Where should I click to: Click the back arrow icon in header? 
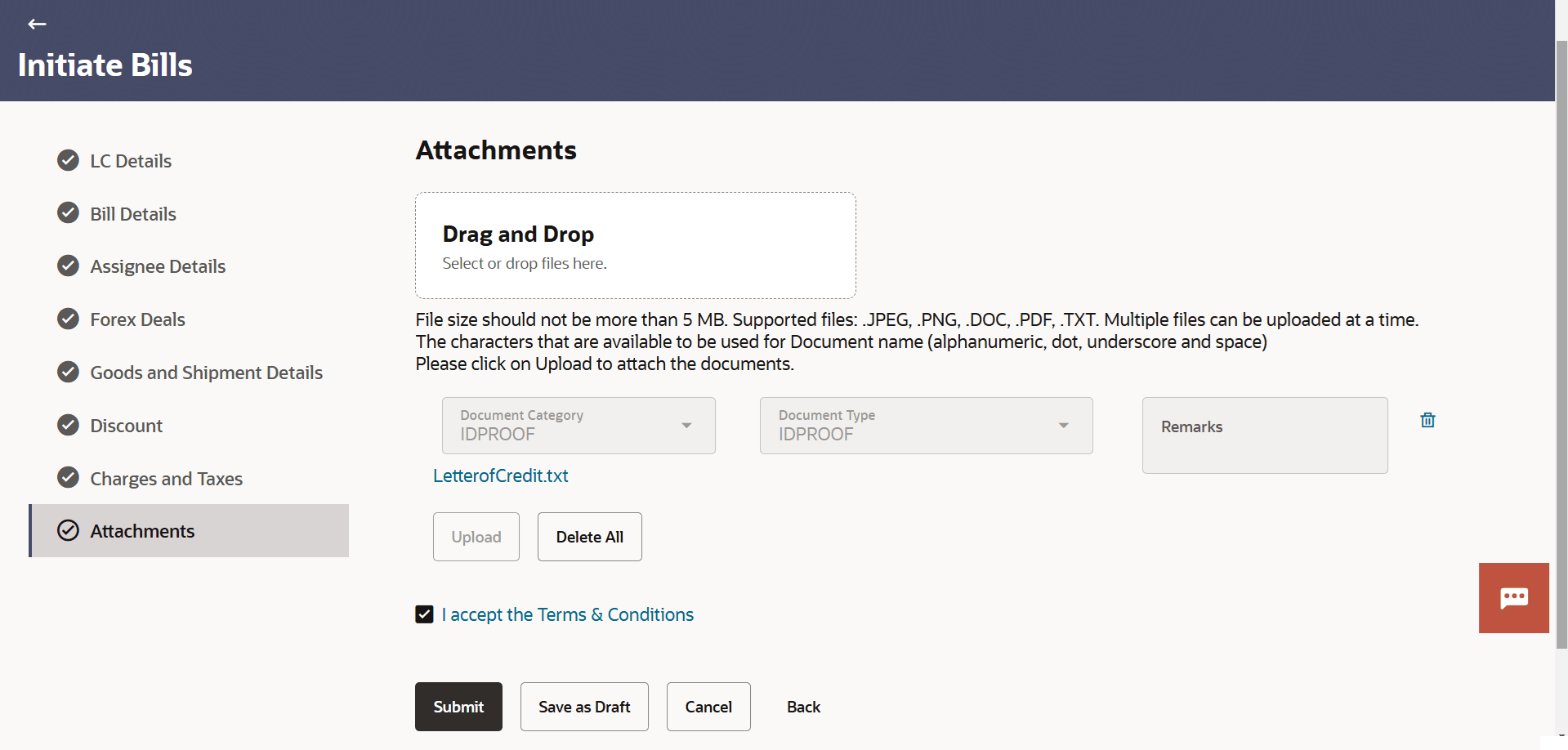(37, 25)
